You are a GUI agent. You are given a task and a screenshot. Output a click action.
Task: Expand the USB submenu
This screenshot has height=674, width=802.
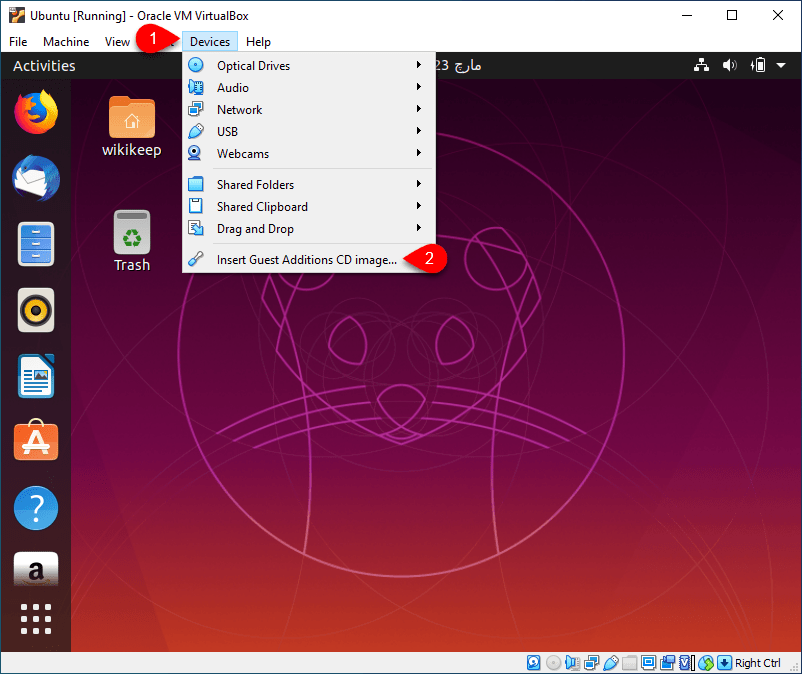coord(309,131)
